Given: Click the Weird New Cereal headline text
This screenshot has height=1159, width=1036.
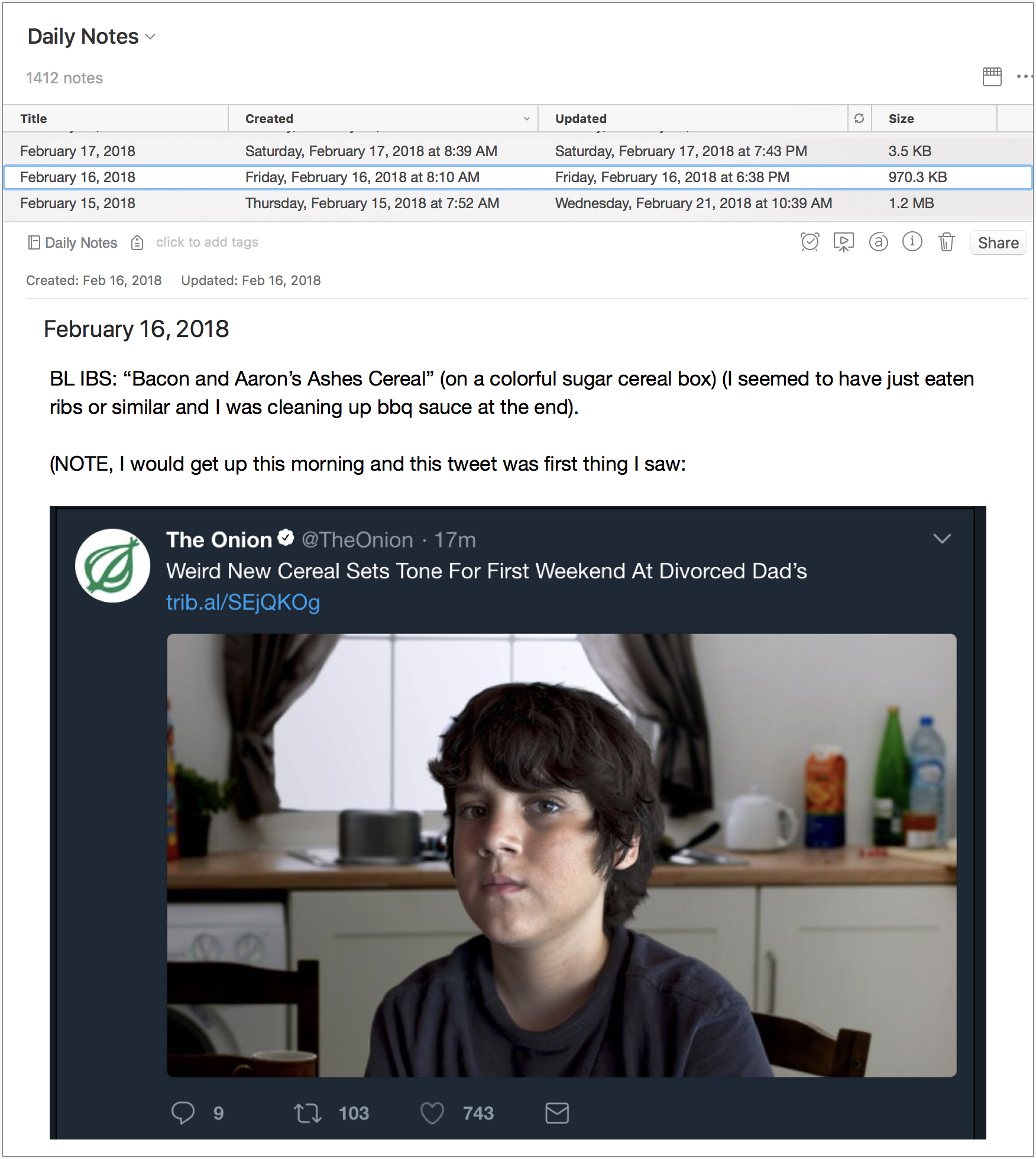Looking at the screenshot, I should click(486, 571).
